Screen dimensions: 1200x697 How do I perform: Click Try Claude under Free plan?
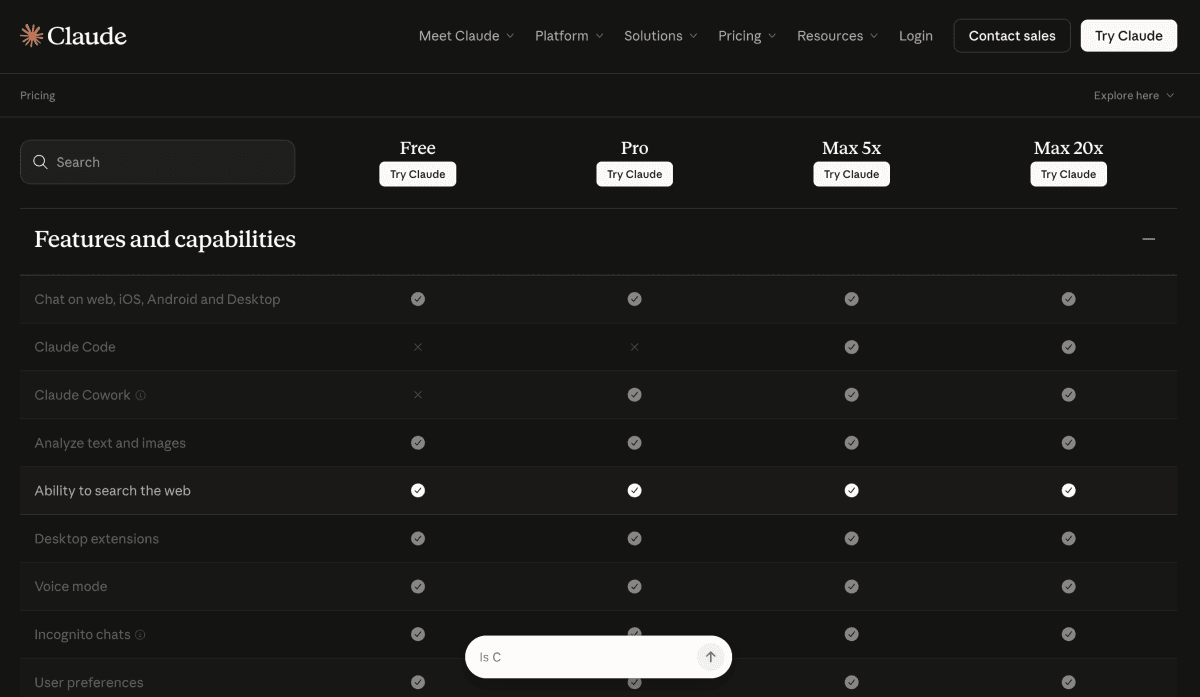[x=418, y=174]
